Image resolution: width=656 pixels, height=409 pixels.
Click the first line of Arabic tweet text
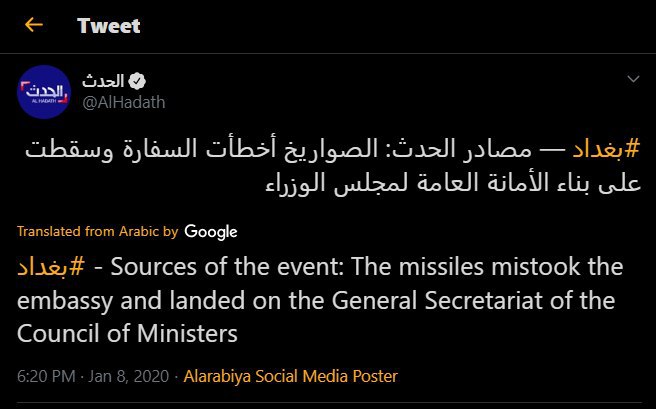[333, 149]
